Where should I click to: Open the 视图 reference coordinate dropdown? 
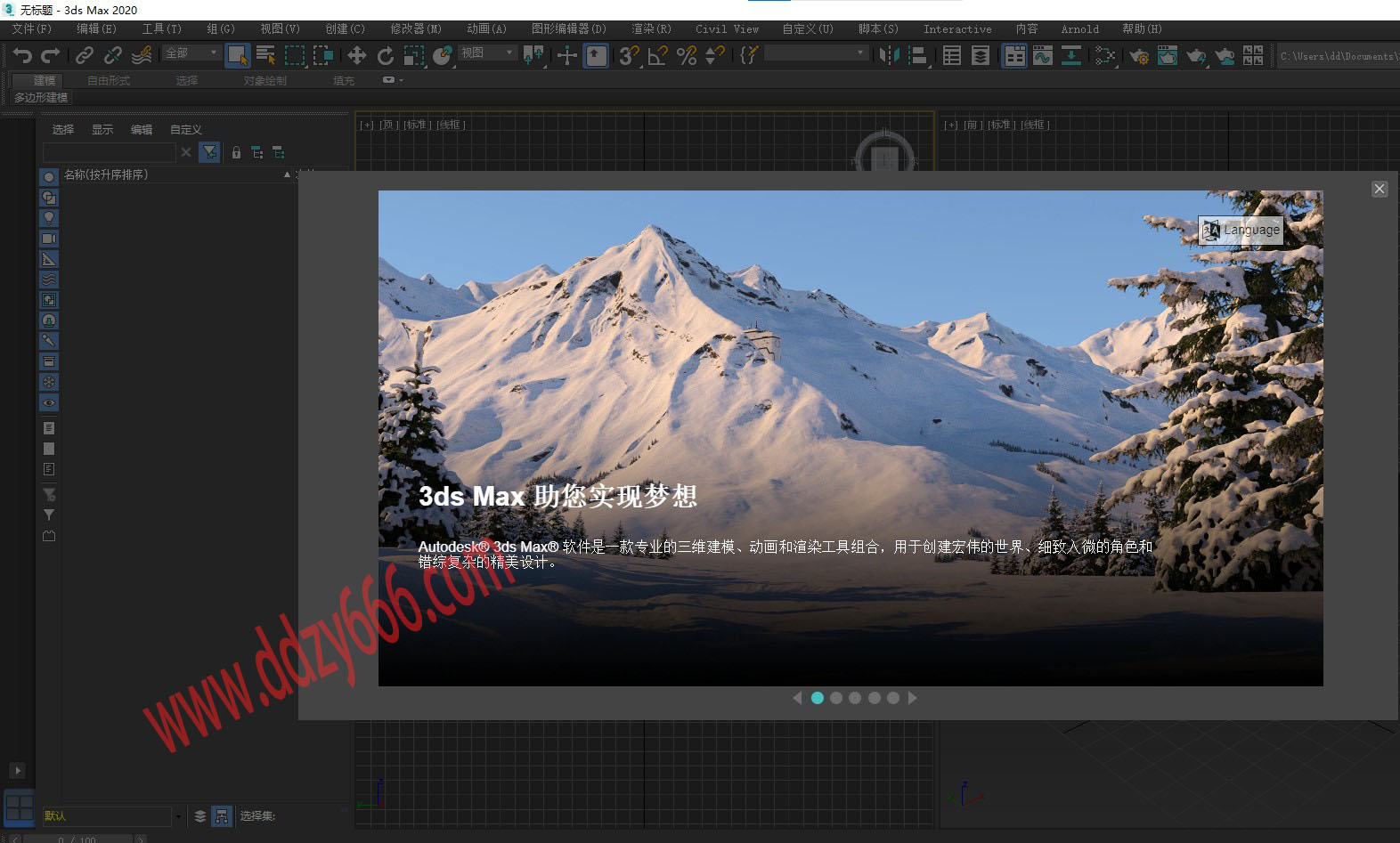486,53
